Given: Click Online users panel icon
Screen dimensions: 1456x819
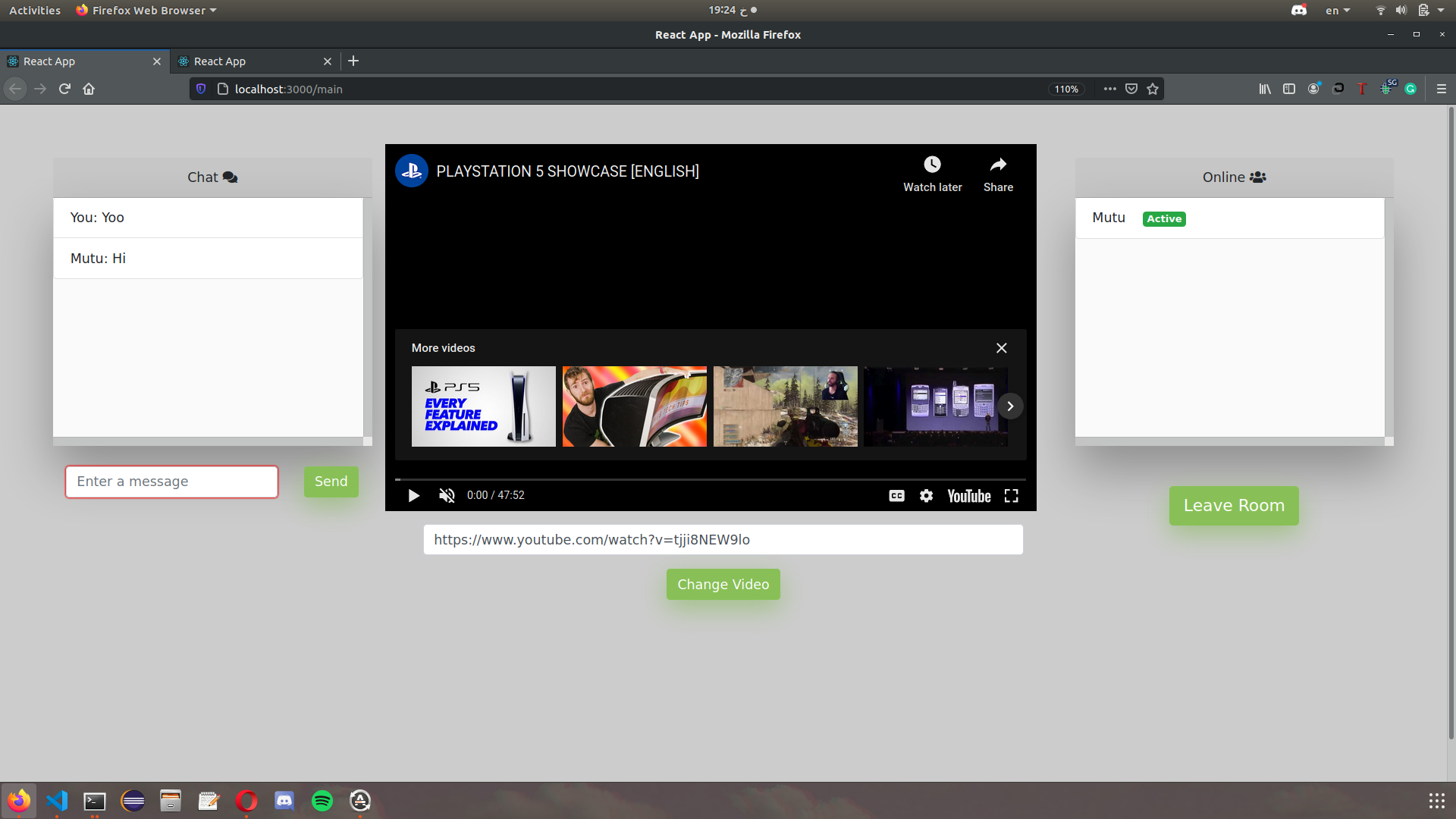Looking at the screenshot, I should (x=1259, y=177).
